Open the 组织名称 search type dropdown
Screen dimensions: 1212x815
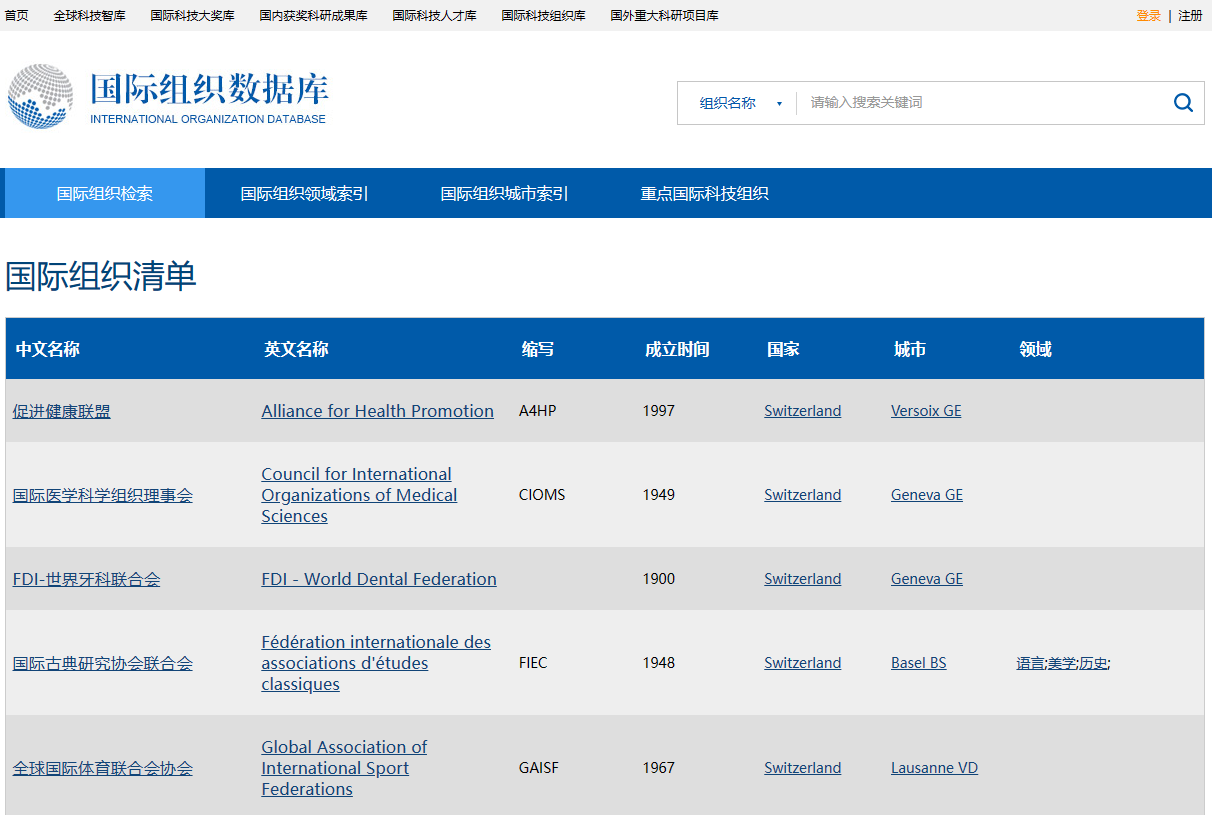coord(740,103)
